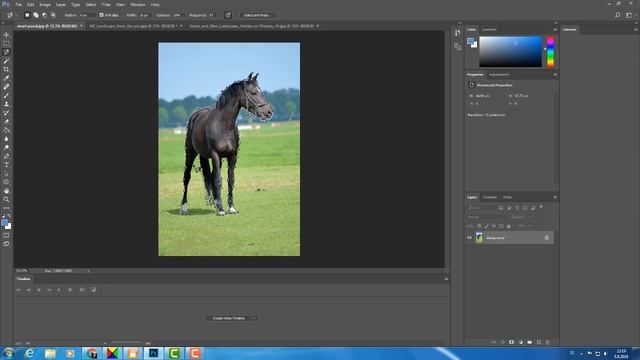The image size is (640, 360).
Task: Select the Move tool
Action: click(6, 35)
